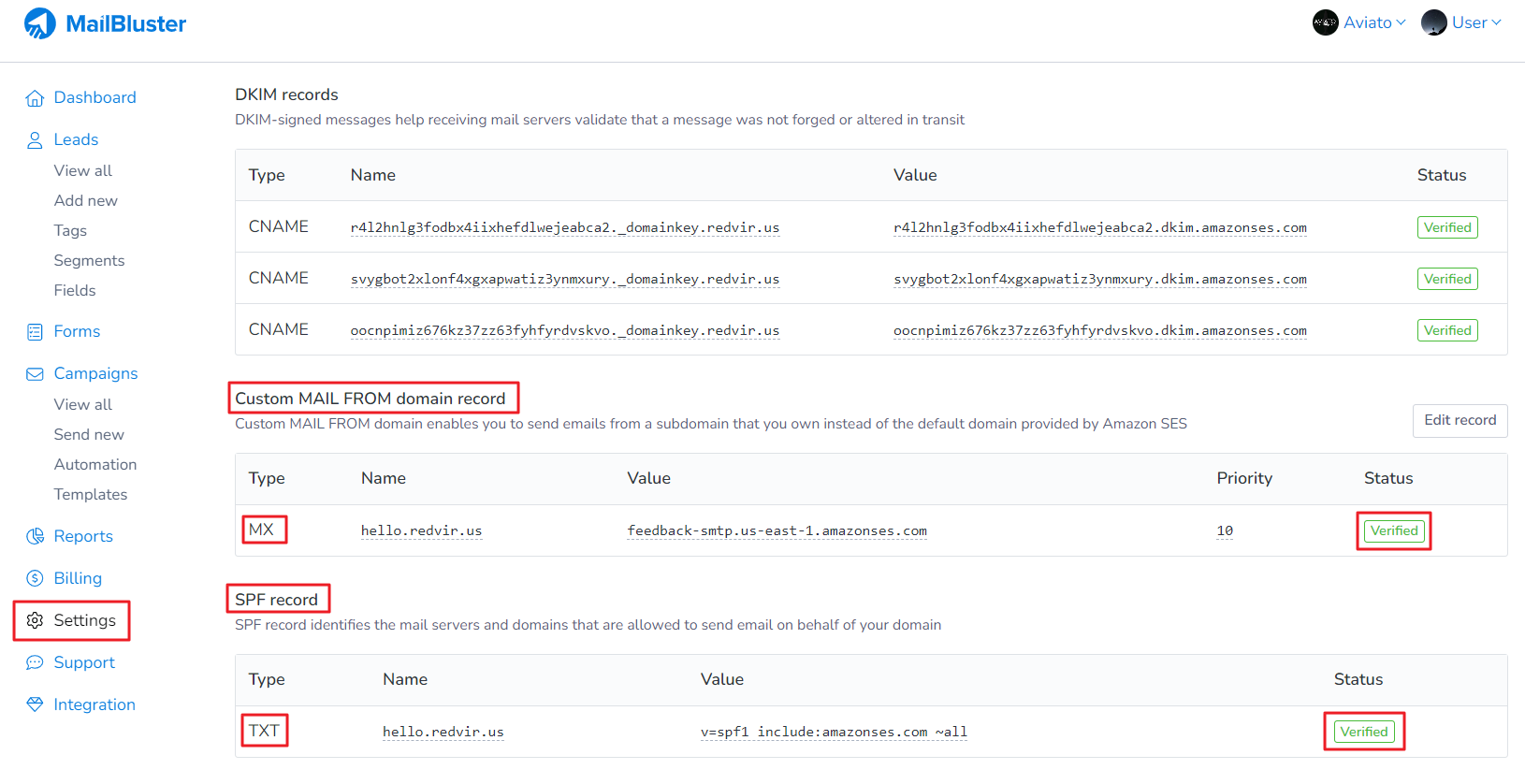Image resolution: width=1525 pixels, height=784 pixels.
Task: Select Templates in the sidebar
Action: pos(91,494)
